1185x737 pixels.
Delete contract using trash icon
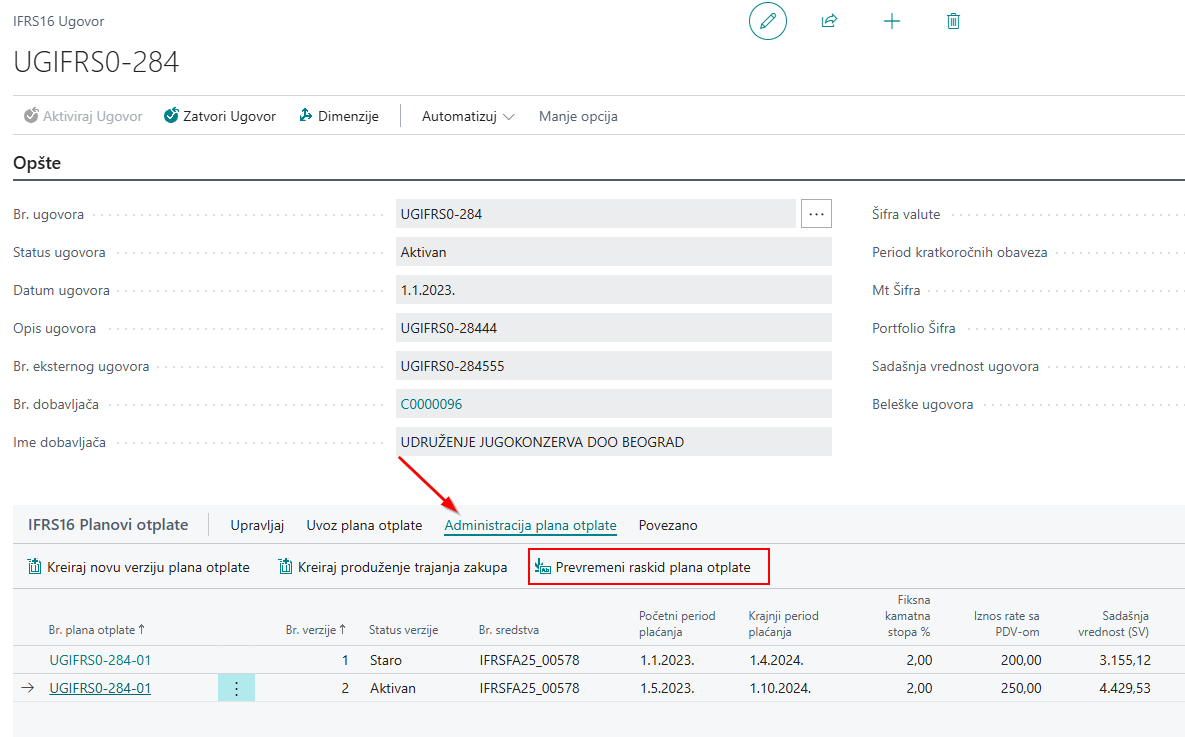click(954, 21)
